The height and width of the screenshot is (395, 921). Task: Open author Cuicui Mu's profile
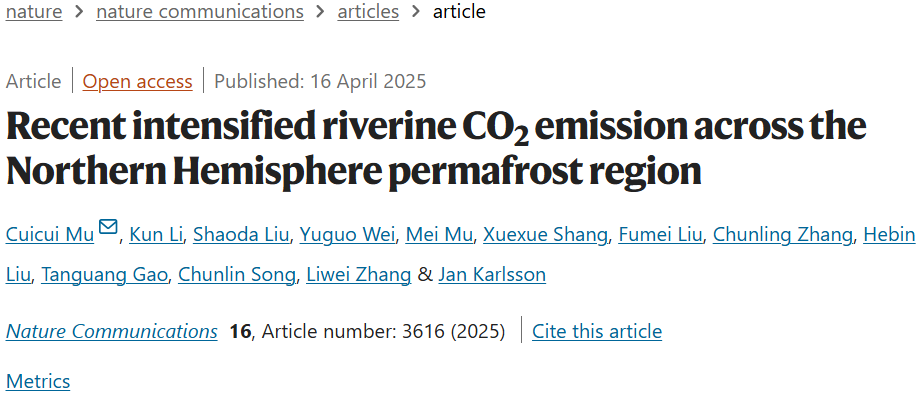[50, 235]
